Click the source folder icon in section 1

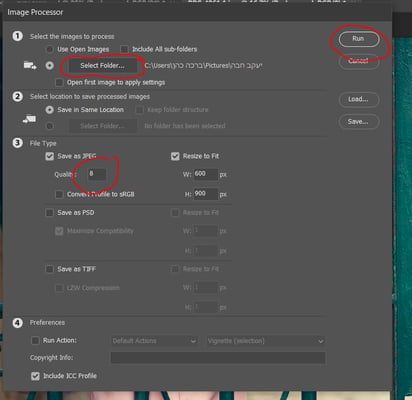click(x=30, y=65)
